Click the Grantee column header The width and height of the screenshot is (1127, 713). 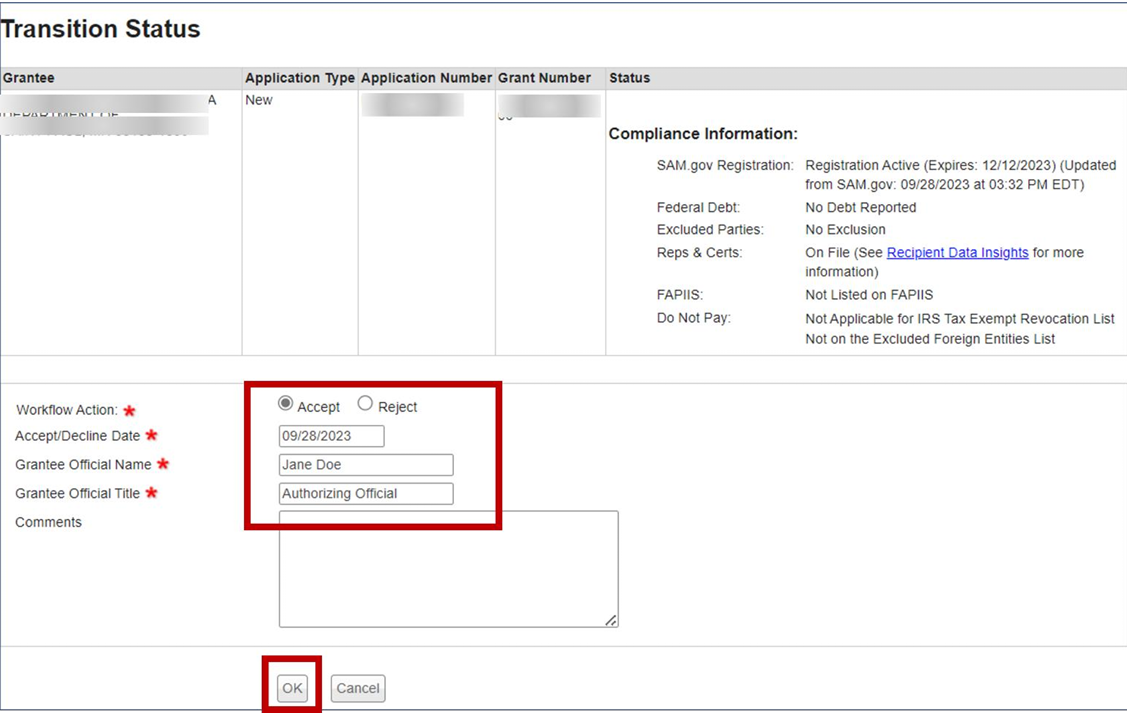[29, 78]
